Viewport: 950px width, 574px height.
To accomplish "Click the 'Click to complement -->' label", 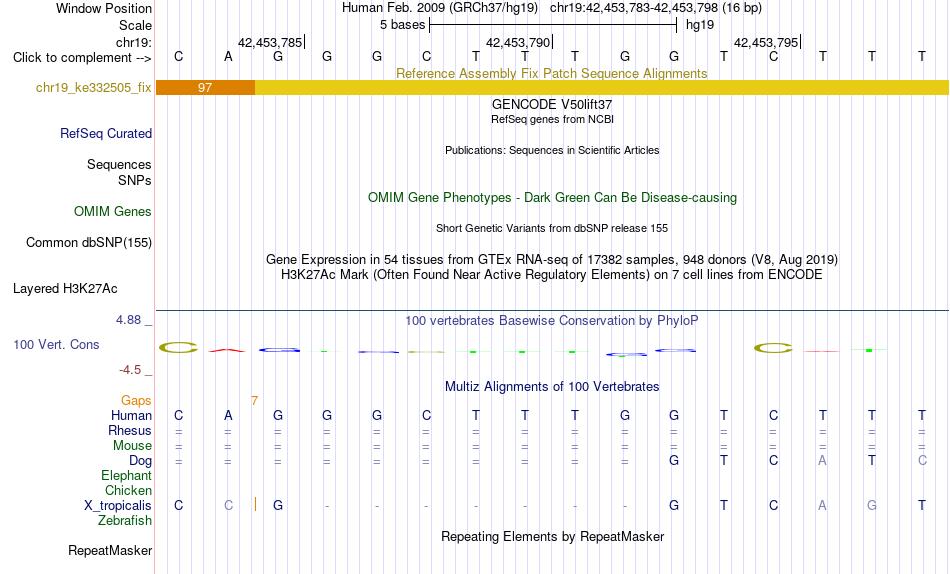I will (x=82, y=58).
